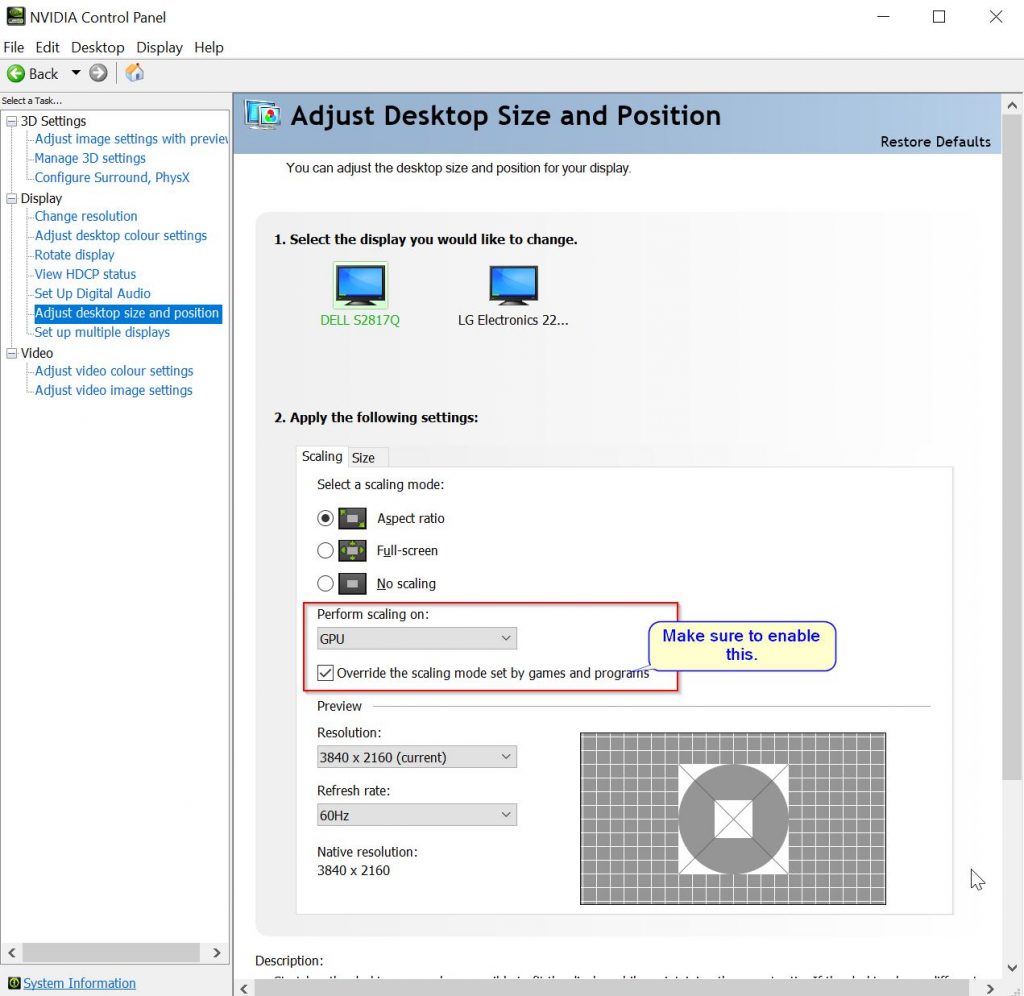Click the 3D Settings tree label
Image resolution: width=1024 pixels, height=996 pixels.
click(x=54, y=121)
